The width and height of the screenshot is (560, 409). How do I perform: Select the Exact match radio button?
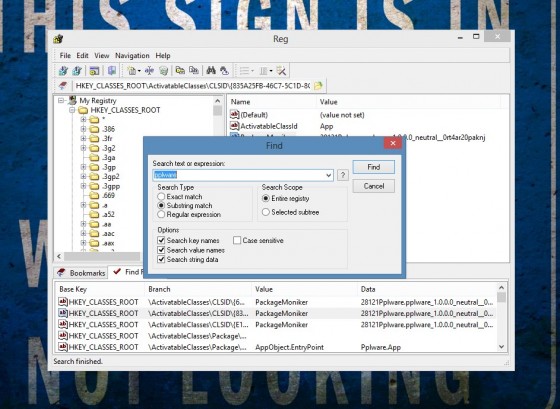coord(161,196)
